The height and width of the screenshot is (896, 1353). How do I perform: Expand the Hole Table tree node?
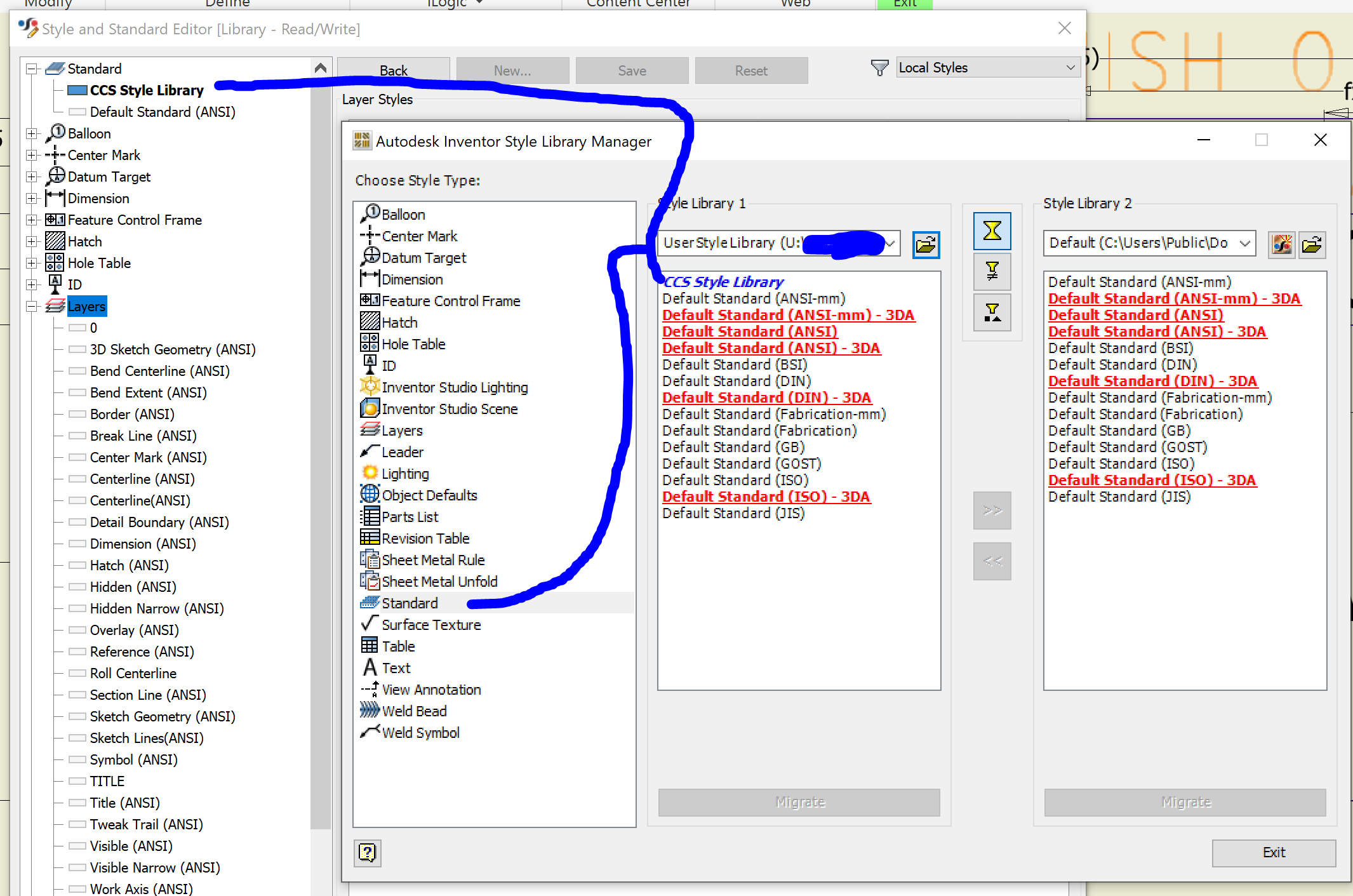pyautogui.click(x=31, y=264)
